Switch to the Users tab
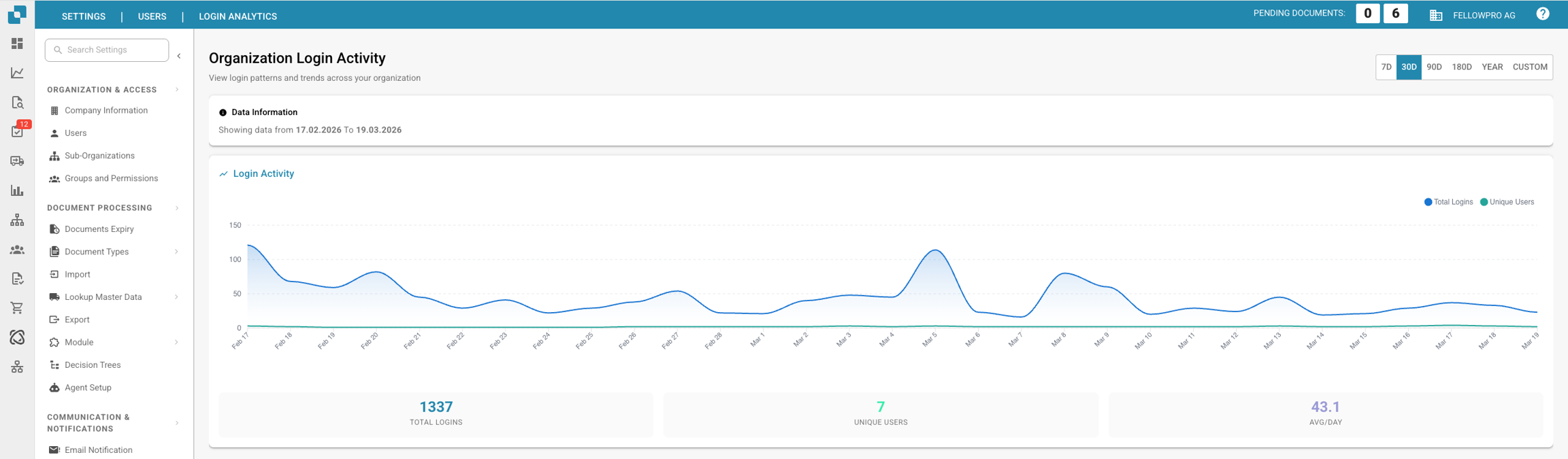The width and height of the screenshot is (1568, 459). pyautogui.click(x=152, y=16)
